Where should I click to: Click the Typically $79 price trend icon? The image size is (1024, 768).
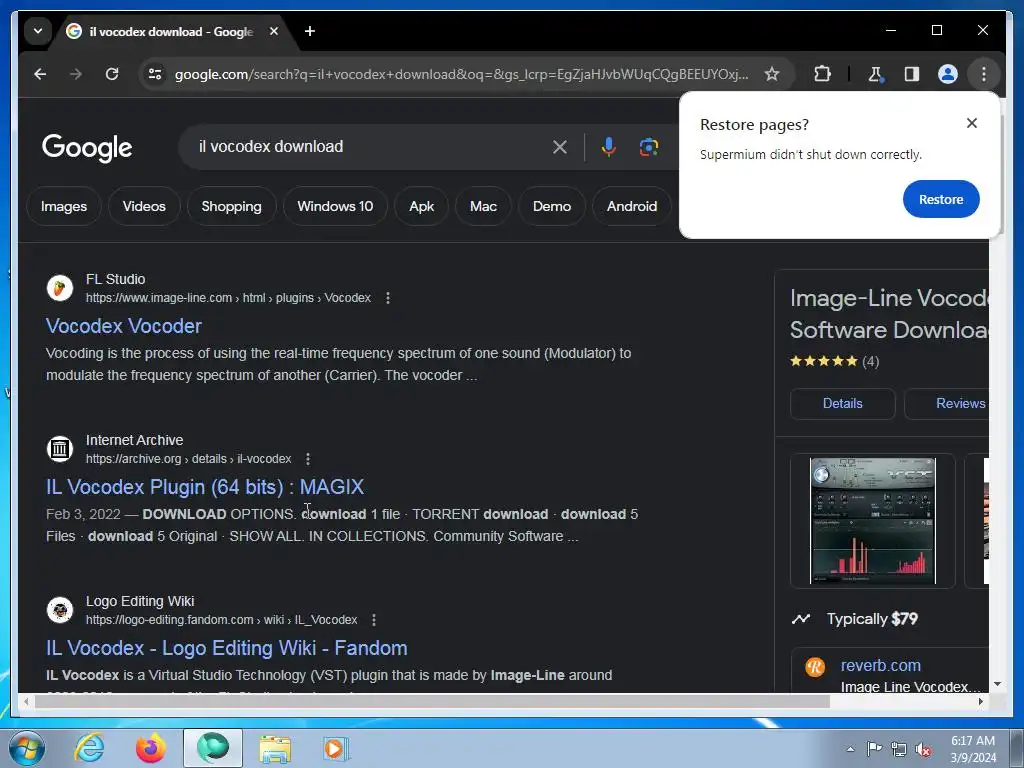tap(801, 619)
